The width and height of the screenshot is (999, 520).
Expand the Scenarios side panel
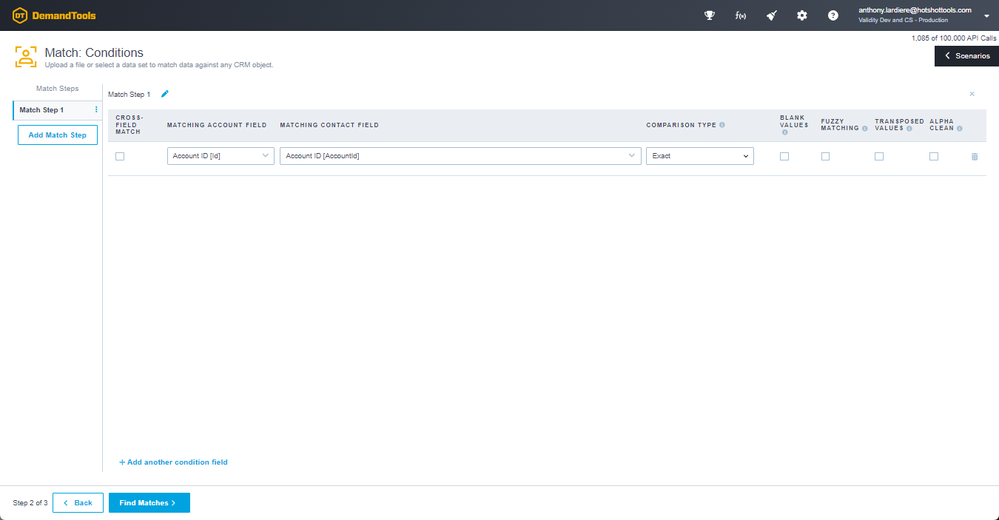(966, 56)
